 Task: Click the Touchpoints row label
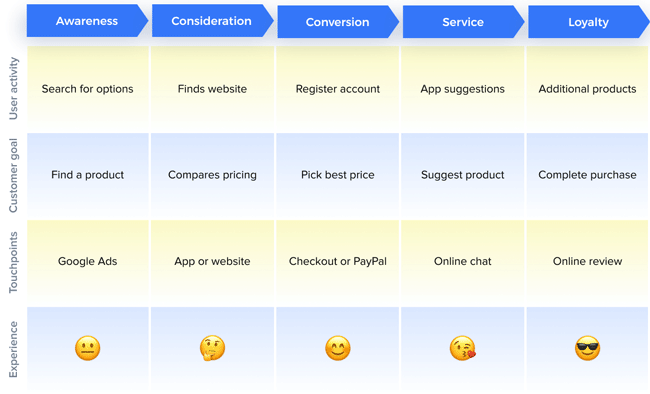pyautogui.click(x=14, y=262)
